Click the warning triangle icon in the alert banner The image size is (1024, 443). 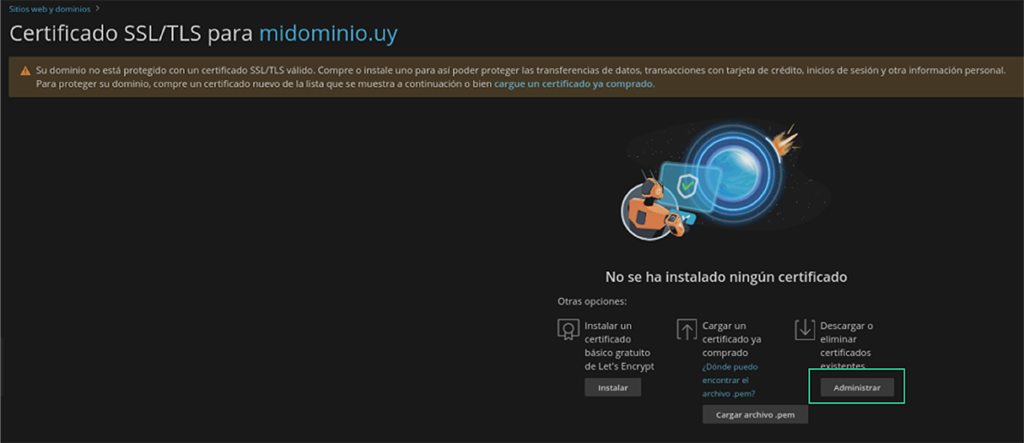(x=24, y=71)
